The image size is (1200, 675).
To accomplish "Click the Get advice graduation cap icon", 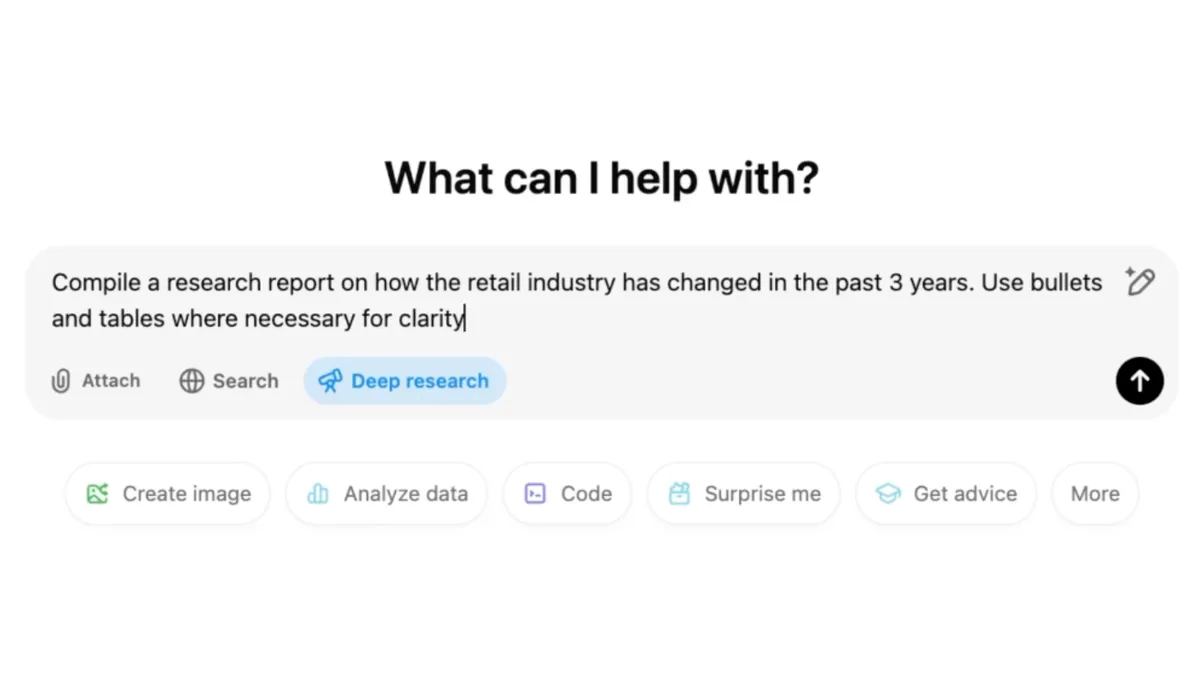I will (x=888, y=493).
